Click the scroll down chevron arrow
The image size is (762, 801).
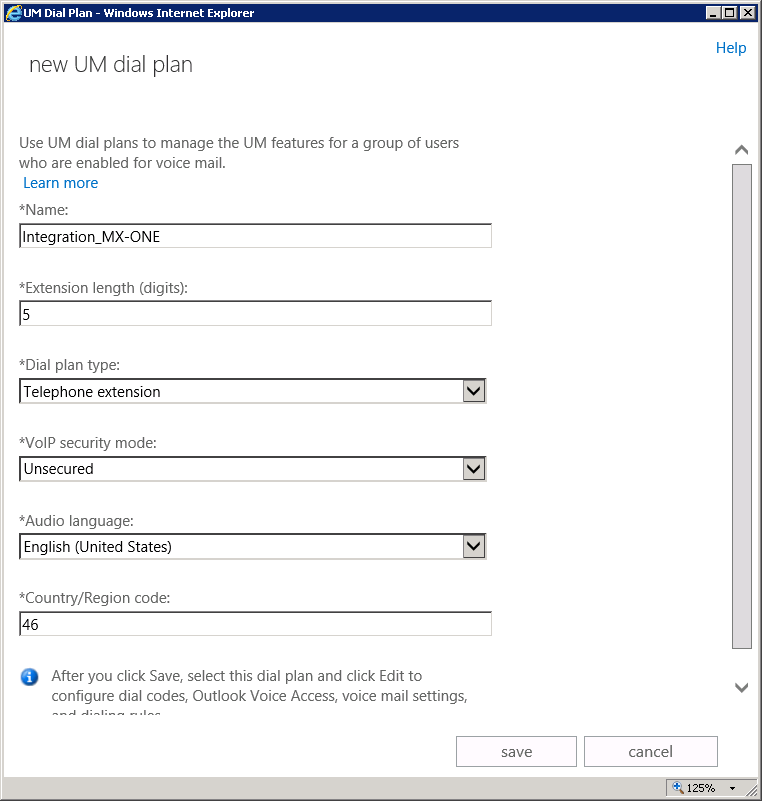[x=741, y=687]
